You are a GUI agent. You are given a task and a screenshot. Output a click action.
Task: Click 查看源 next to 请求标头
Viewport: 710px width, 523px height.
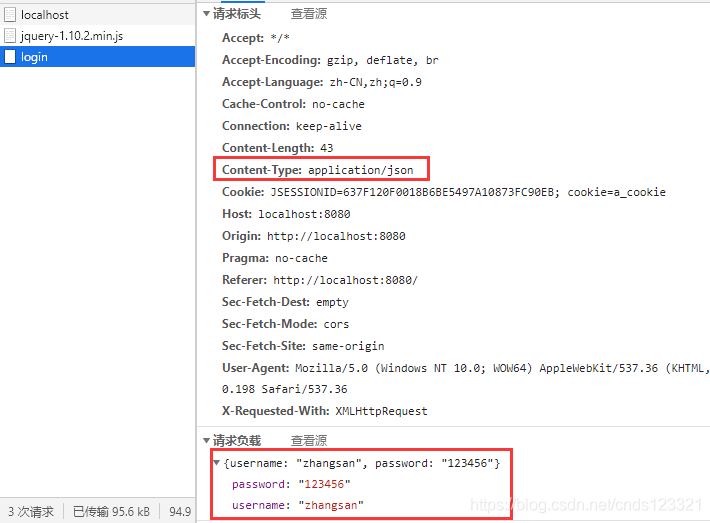click(309, 14)
